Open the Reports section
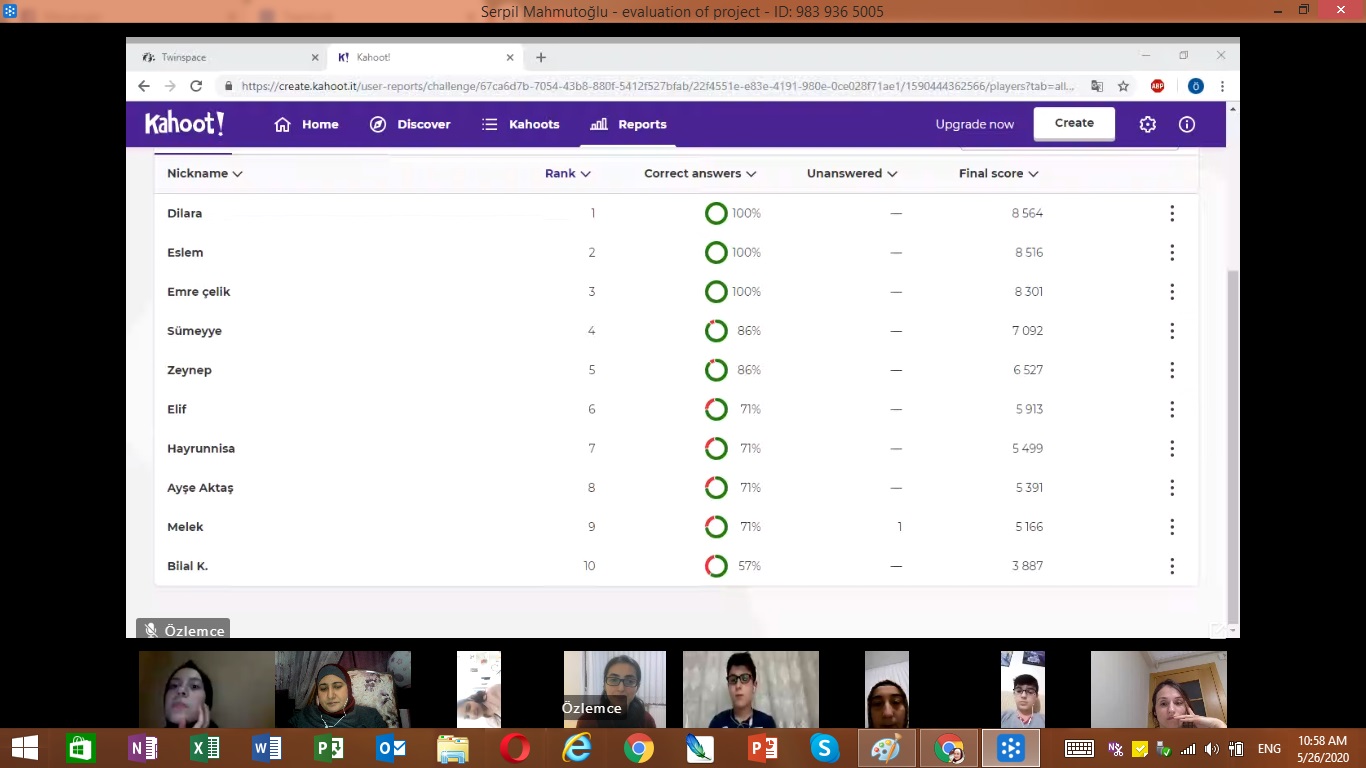The width and height of the screenshot is (1366, 768). 628,124
